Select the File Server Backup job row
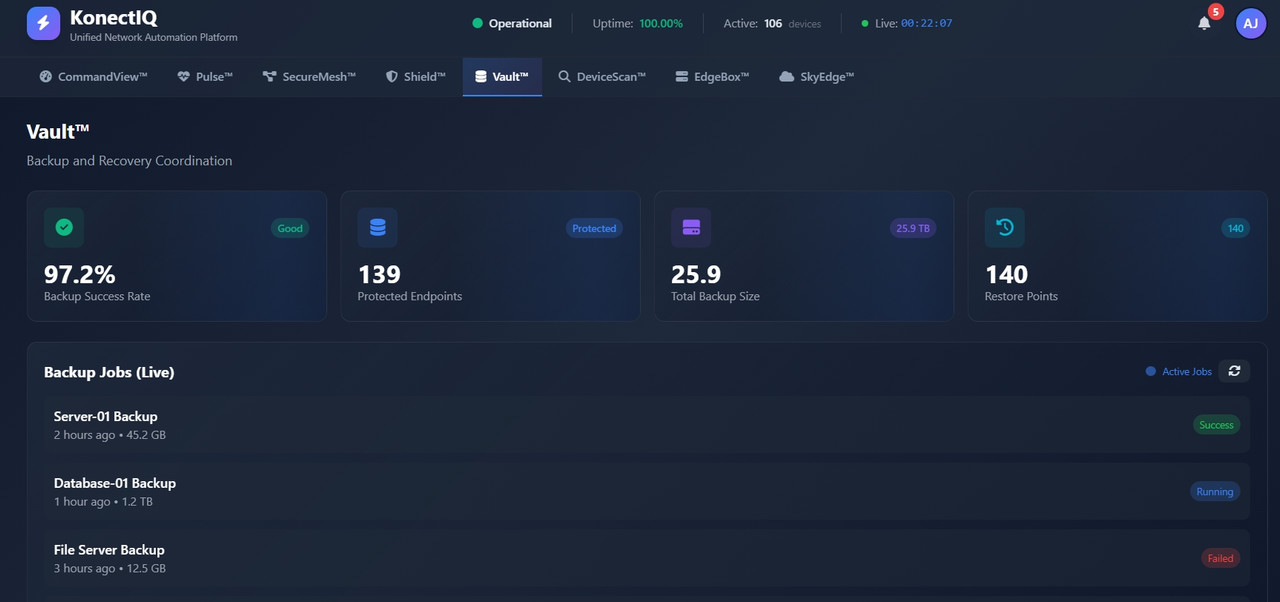This screenshot has width=1280, height=602. point(647,558)
